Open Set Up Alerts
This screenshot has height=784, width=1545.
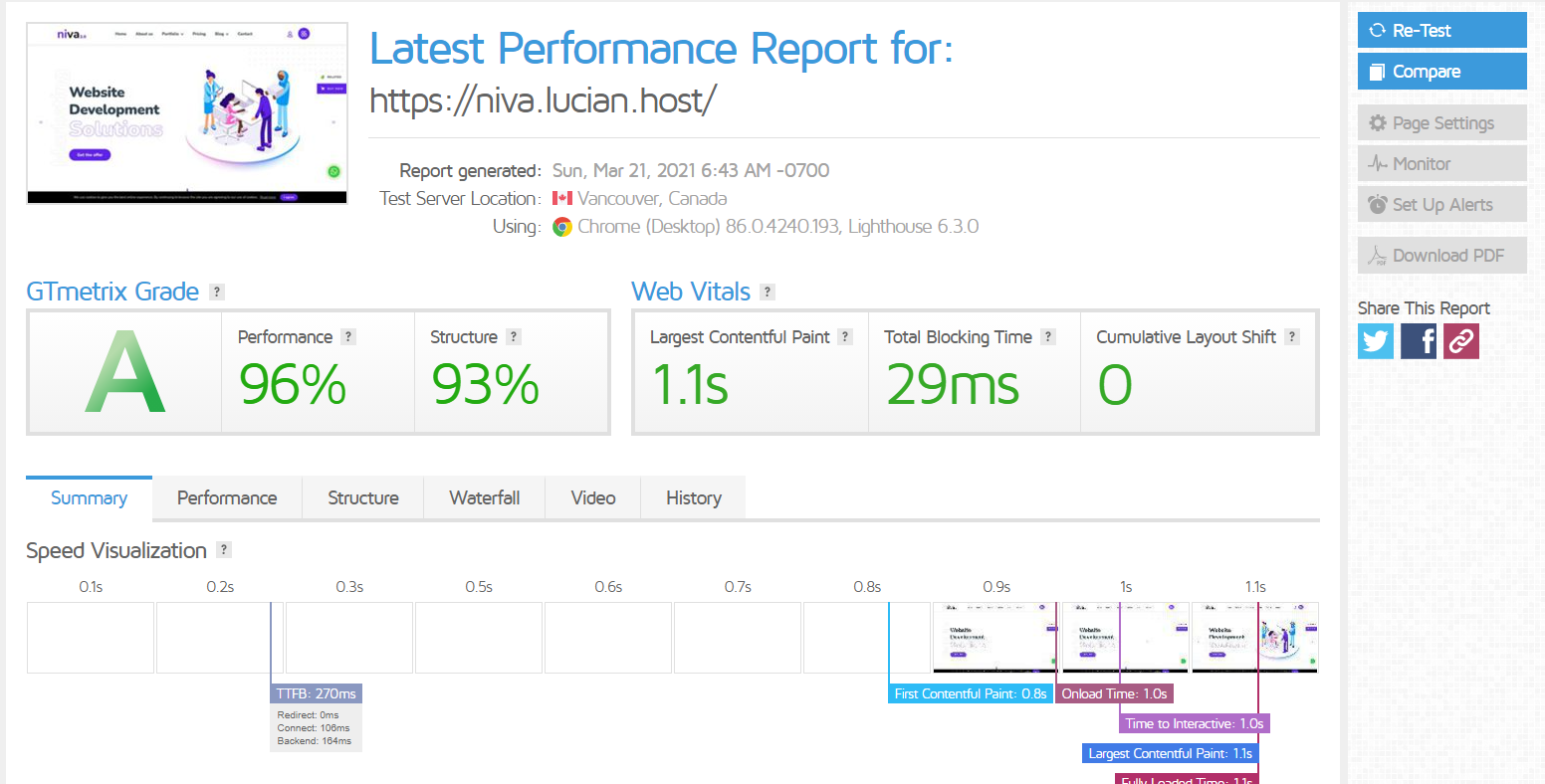1441,204
